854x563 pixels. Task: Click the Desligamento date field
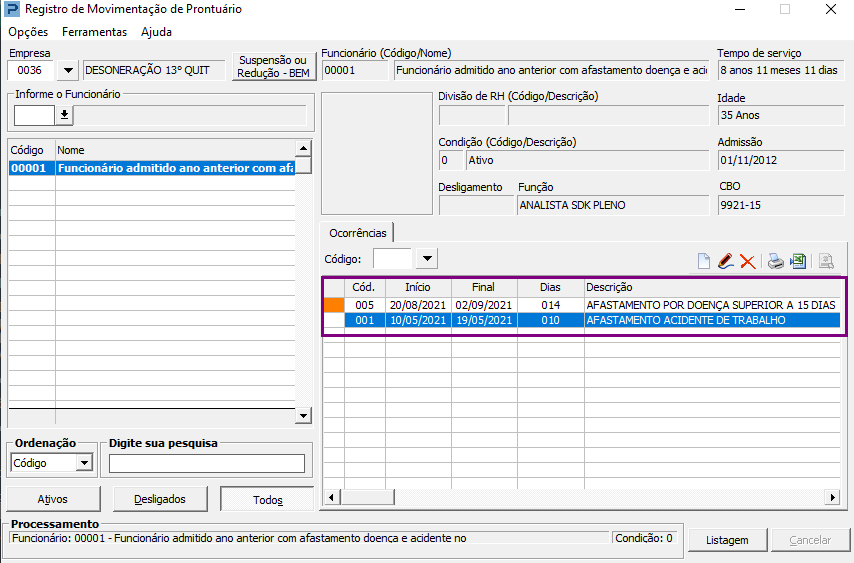475,205
